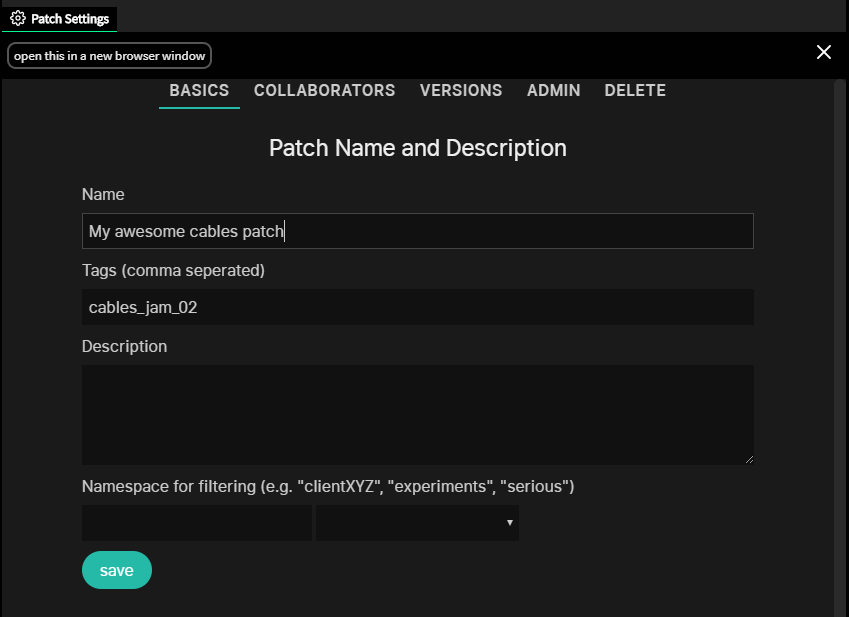Open the COLLABORATORS tab

point(324,90)
